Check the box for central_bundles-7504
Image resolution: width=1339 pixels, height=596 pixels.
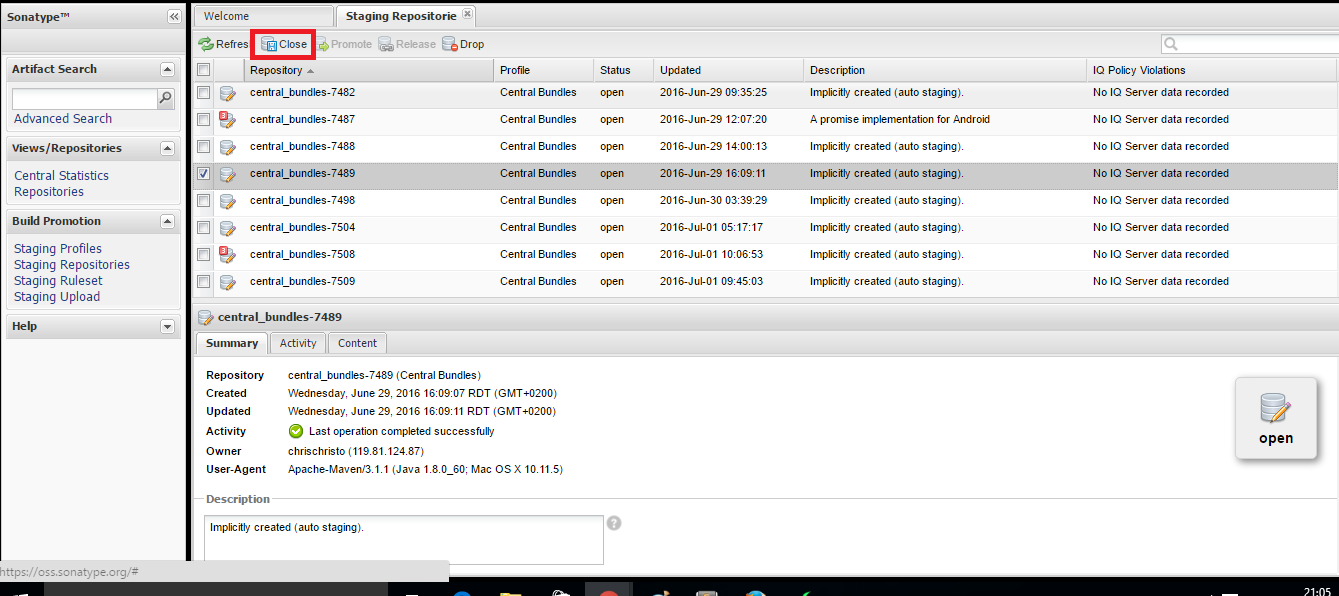coord(204,227)
